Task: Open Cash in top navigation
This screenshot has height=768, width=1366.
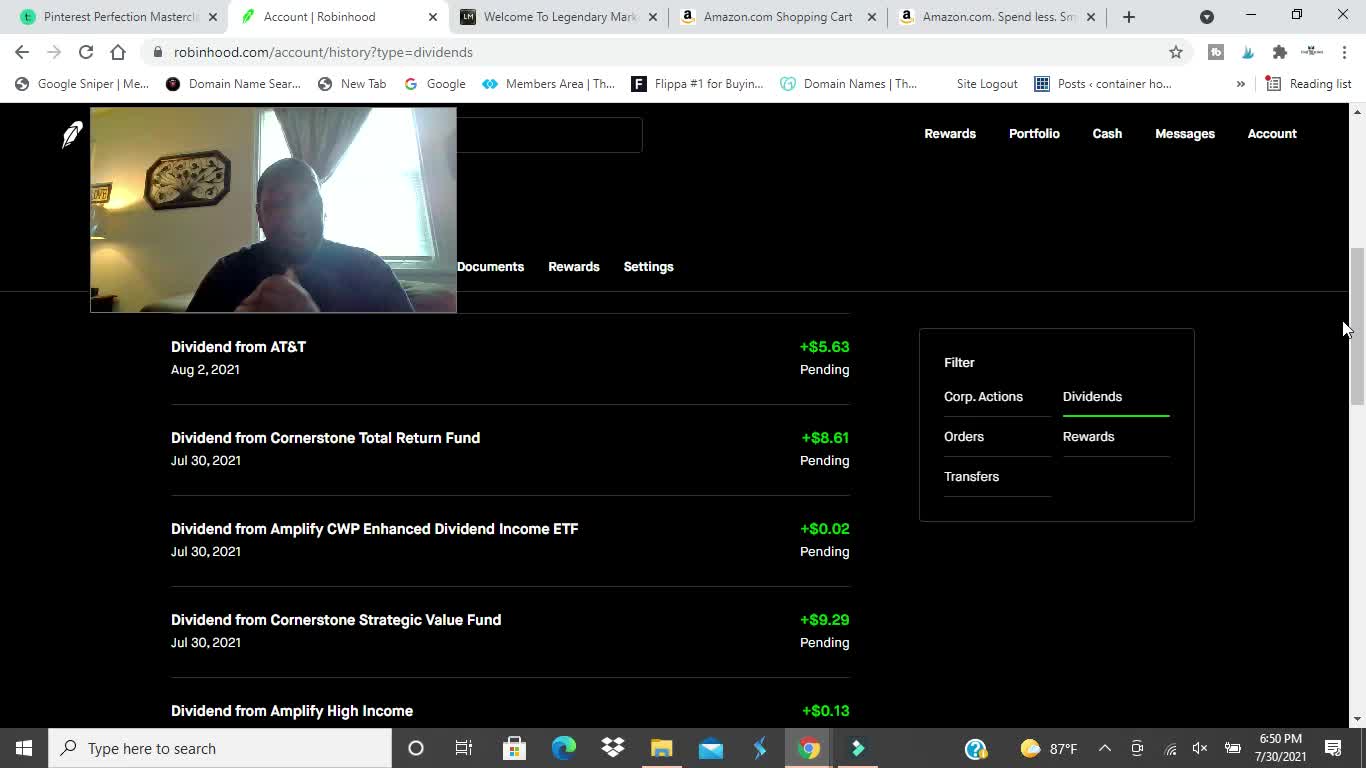Action: tap(1107, 134)
